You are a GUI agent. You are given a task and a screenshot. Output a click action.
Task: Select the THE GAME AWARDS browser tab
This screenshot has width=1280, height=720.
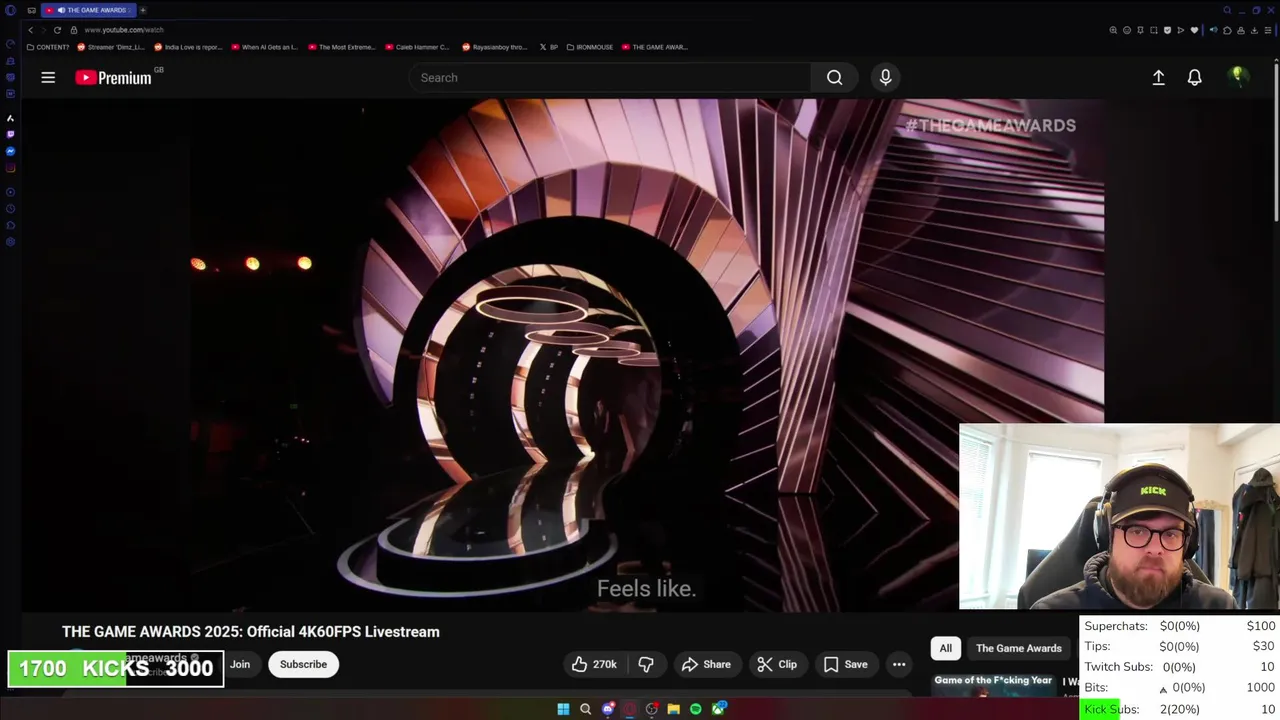click(88, 10)
